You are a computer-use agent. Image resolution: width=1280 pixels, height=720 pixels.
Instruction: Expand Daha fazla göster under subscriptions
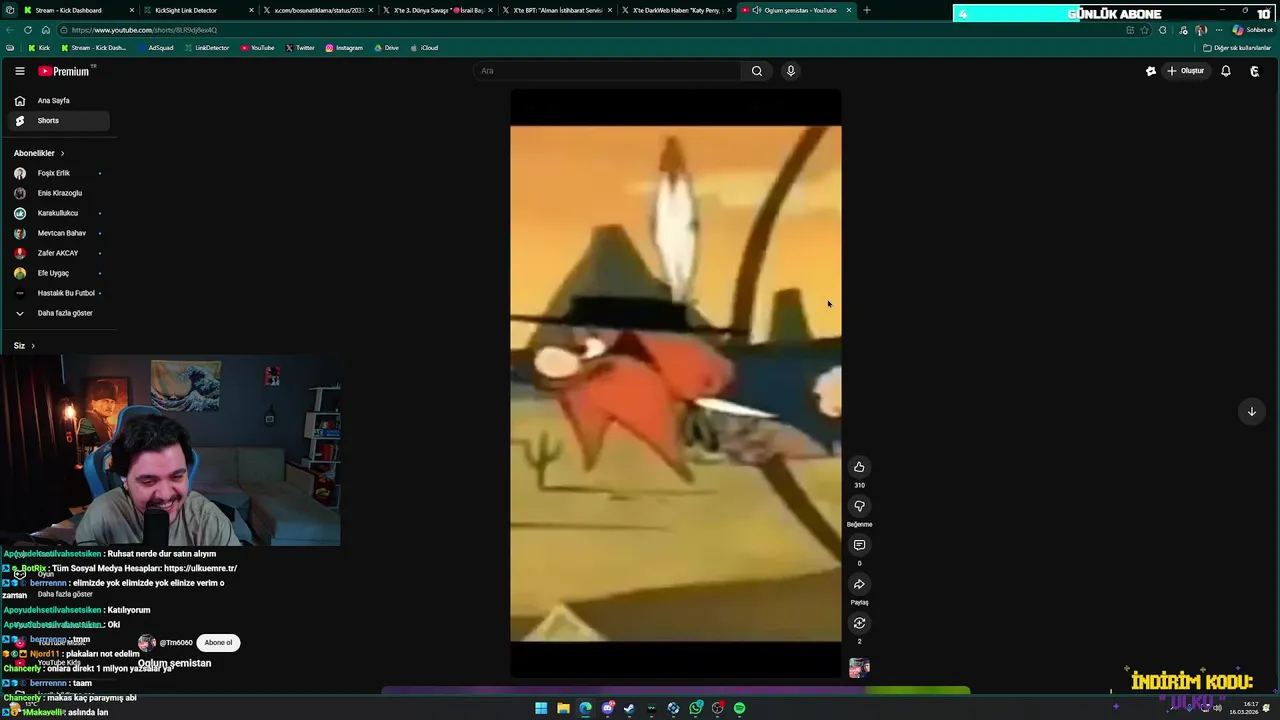(58, 313)
